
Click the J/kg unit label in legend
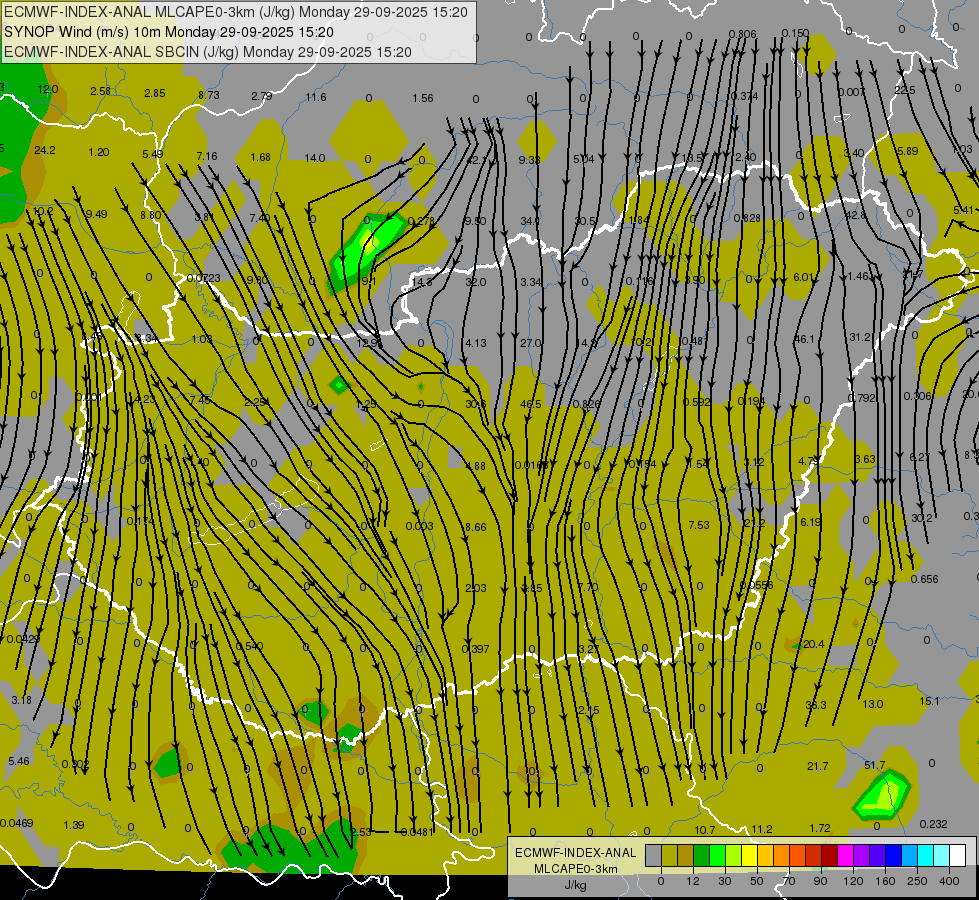point(575,885)
